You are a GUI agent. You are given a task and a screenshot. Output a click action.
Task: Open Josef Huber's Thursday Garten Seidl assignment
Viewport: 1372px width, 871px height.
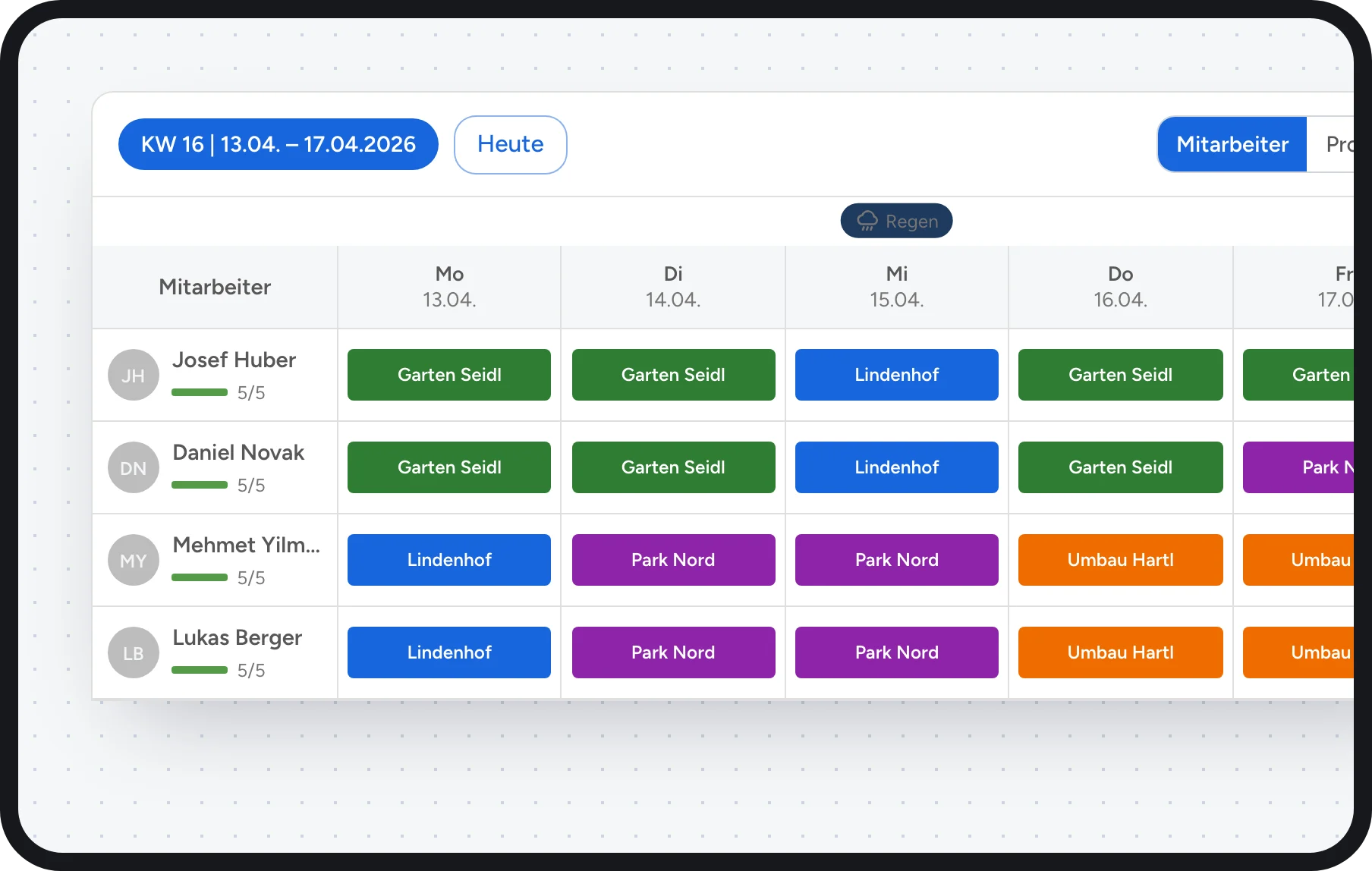pyautogui.click(x=1121, y=375)
